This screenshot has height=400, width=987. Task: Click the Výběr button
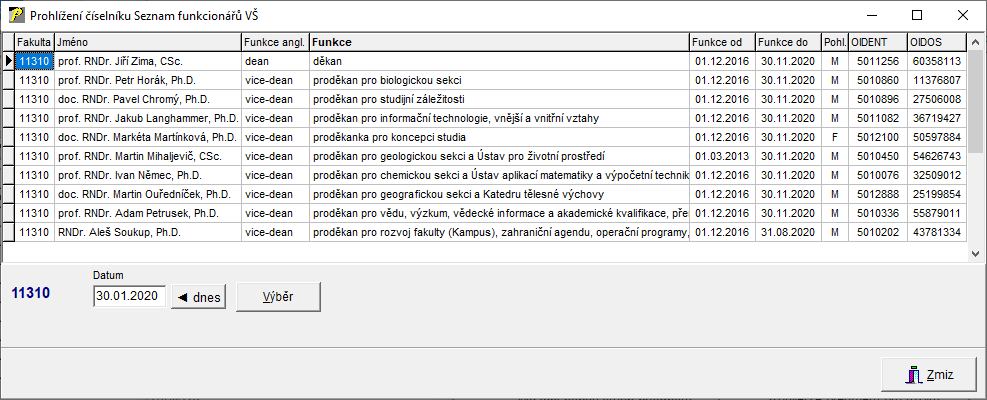click(x=278, y=296)
